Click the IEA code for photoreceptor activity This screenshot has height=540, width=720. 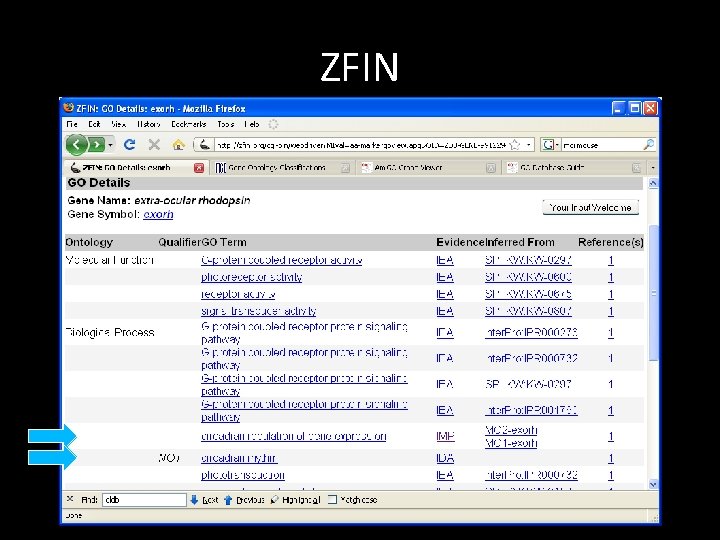pos(445,277)
